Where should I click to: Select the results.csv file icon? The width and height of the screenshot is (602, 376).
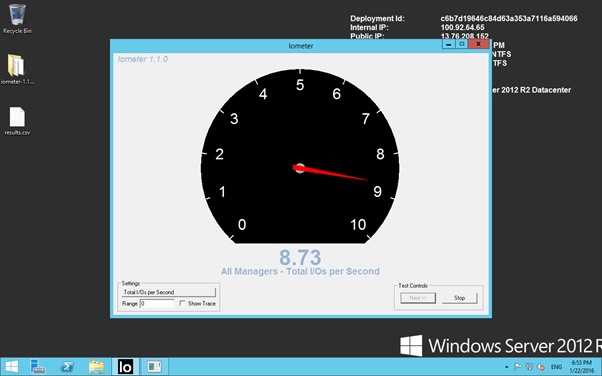tap(17, 121)
